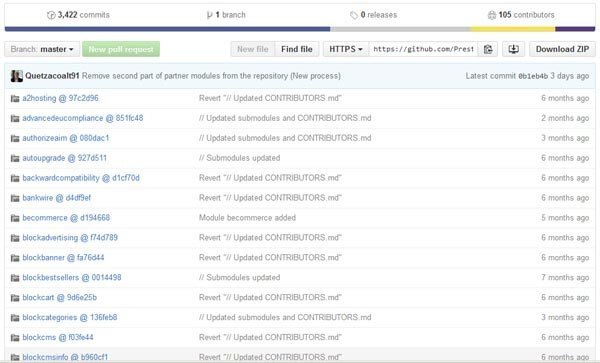Click the Find file button
Image resolution: width=600 pixels, height=363 pixels.
[x=297, y=49]
